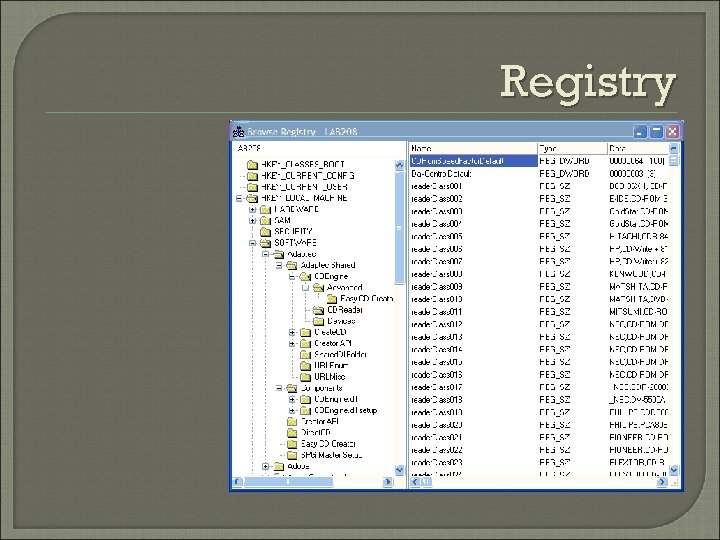
Task: Select the readerClass021 value entry
Action: tap(437, 438)
